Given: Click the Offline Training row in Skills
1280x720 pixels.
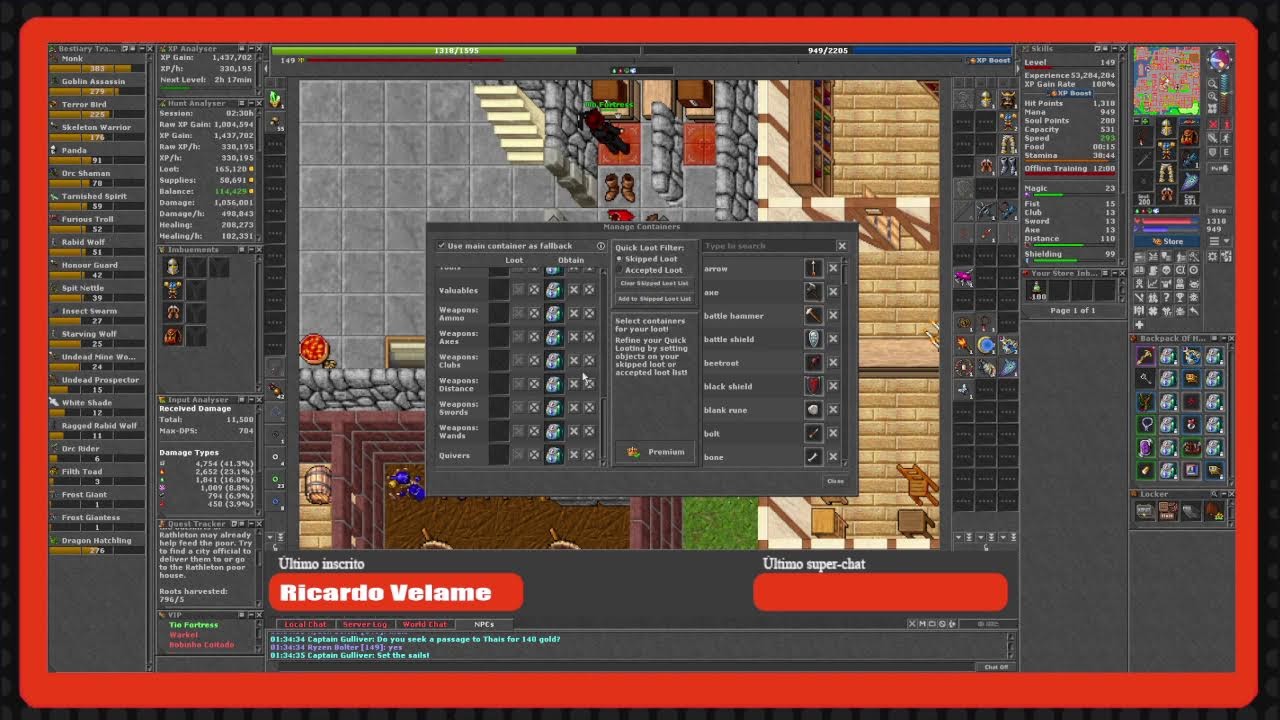Looking at the screenshot, I should (x=1069, y=168).
